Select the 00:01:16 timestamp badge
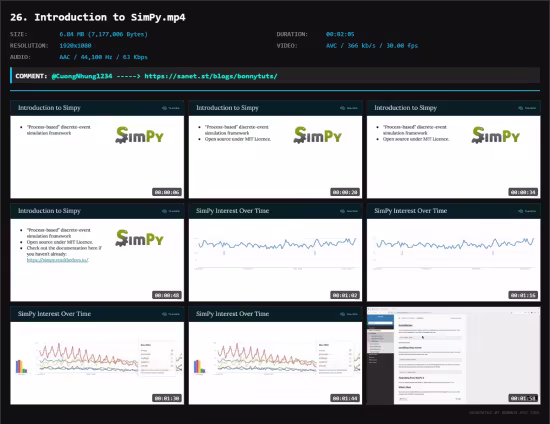This screenshot has width=550, height=424. click(523, 295)
